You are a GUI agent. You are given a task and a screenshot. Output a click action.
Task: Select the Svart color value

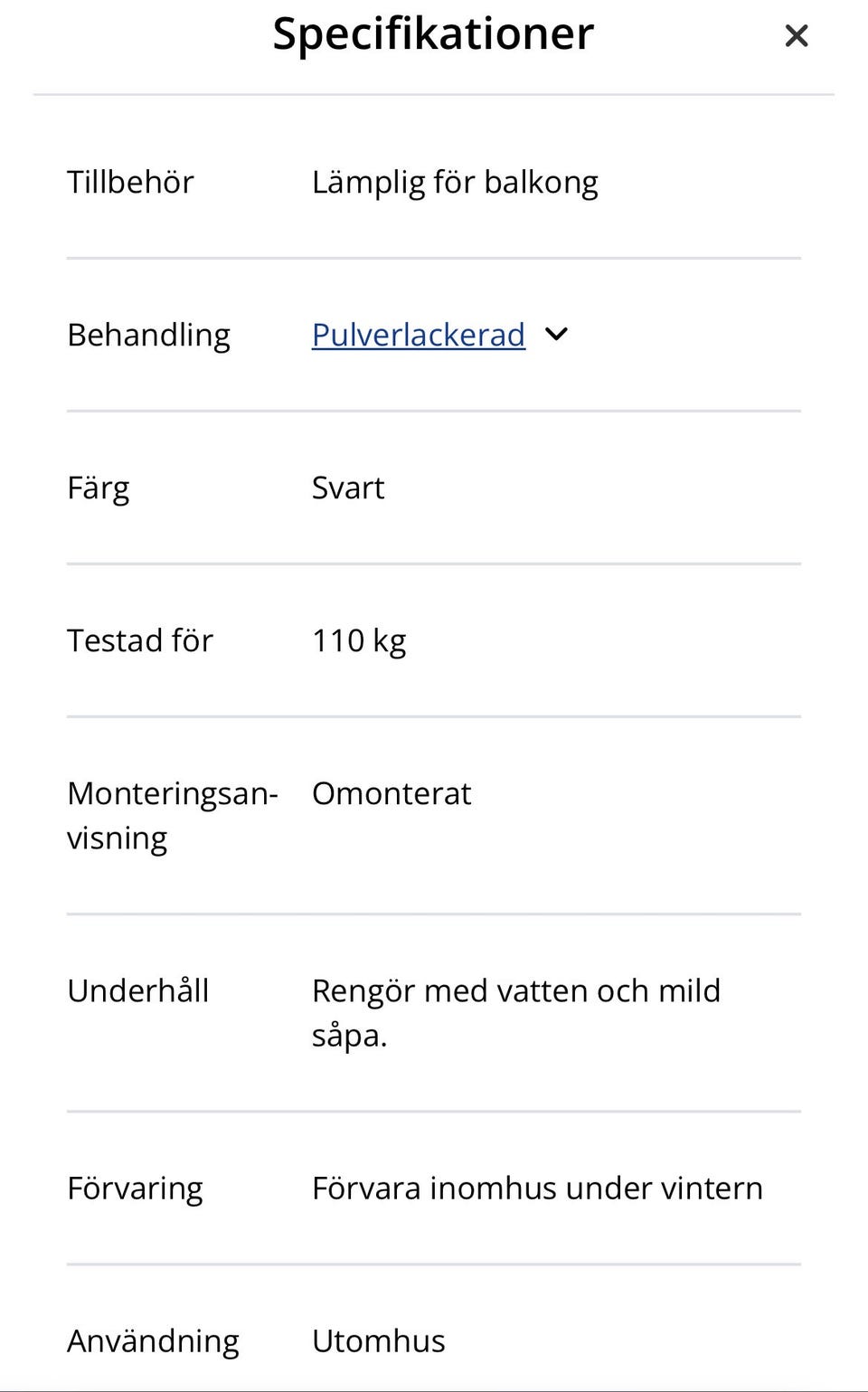pos(348,488)
